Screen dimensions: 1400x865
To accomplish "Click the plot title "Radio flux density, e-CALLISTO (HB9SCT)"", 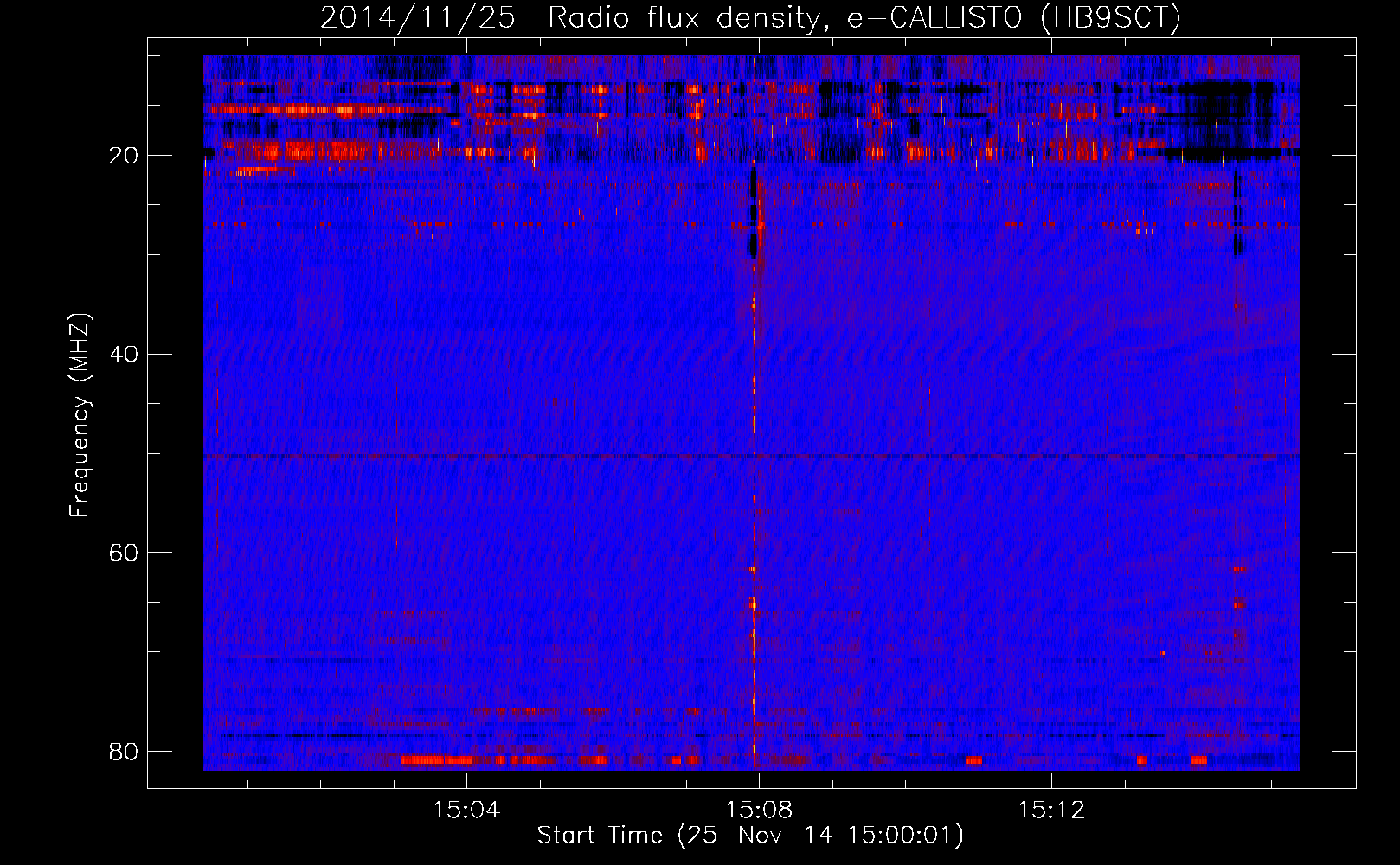I will point(865,17).
